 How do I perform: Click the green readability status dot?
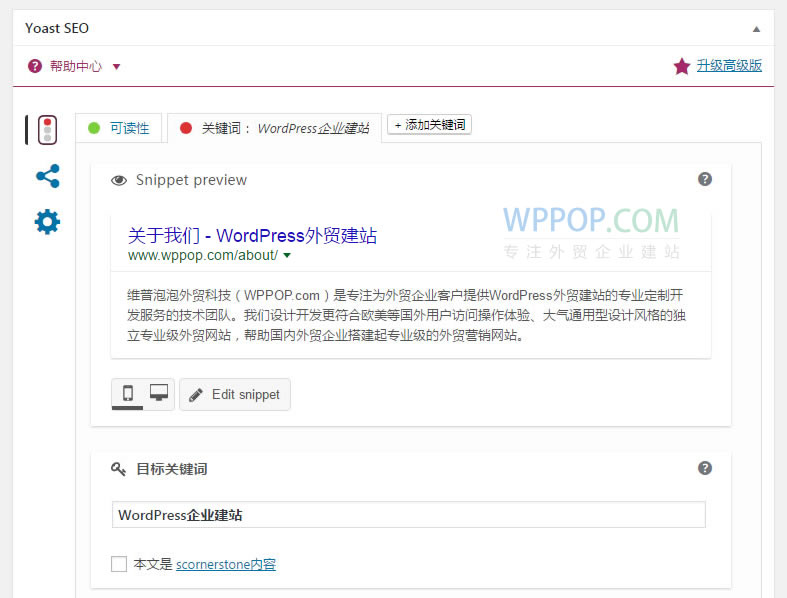pos(94,128)
